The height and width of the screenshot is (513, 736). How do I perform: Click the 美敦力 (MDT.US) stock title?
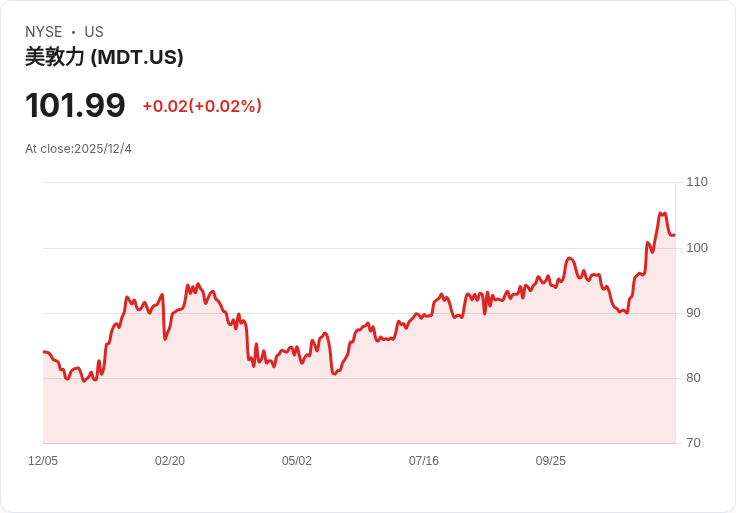click(x=104, y=58)
